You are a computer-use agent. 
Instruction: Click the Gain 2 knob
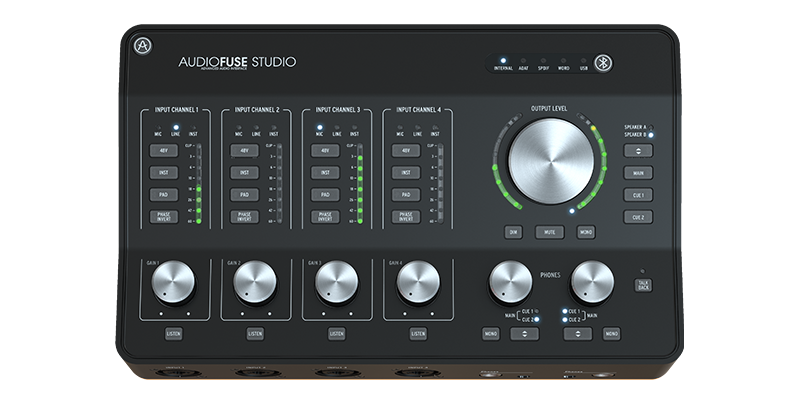(x=255, y=284)
